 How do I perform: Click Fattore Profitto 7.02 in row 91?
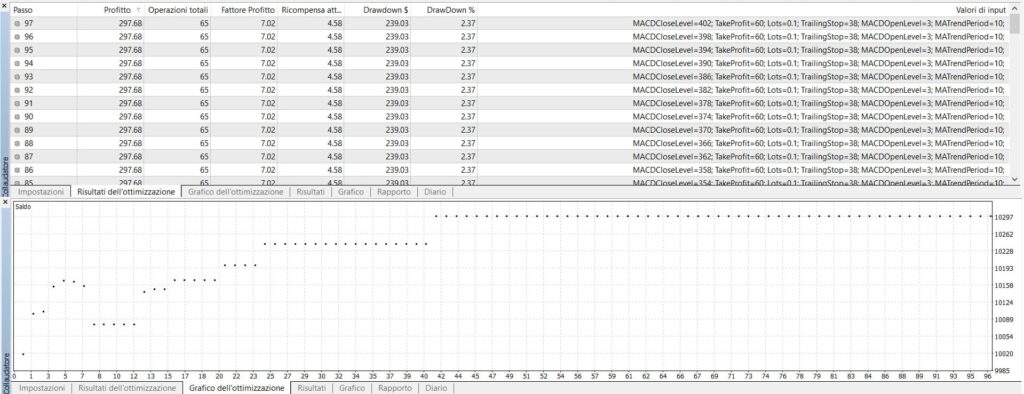(268, 103)
